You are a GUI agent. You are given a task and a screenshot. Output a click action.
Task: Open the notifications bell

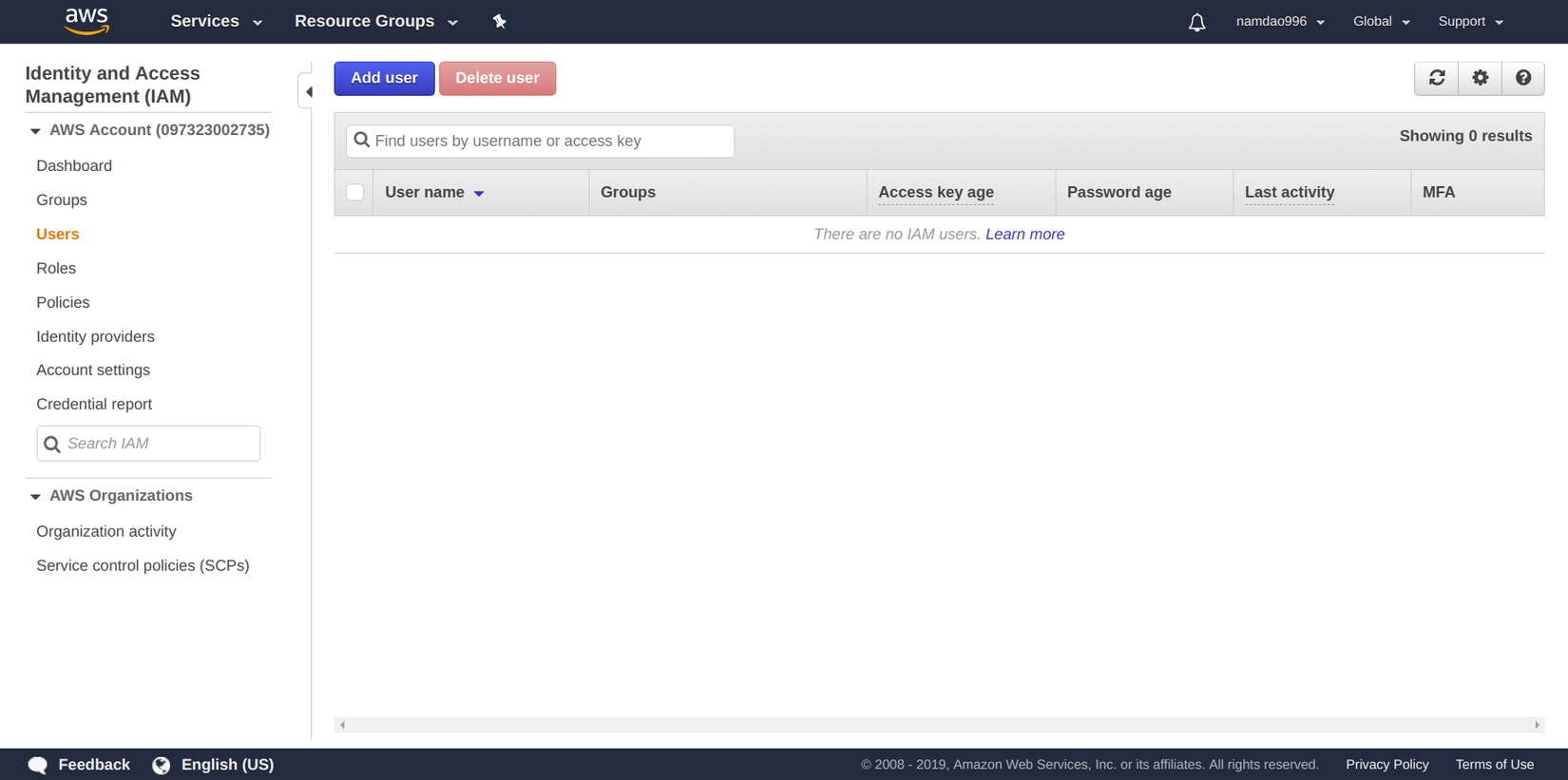coord(1196,22)
